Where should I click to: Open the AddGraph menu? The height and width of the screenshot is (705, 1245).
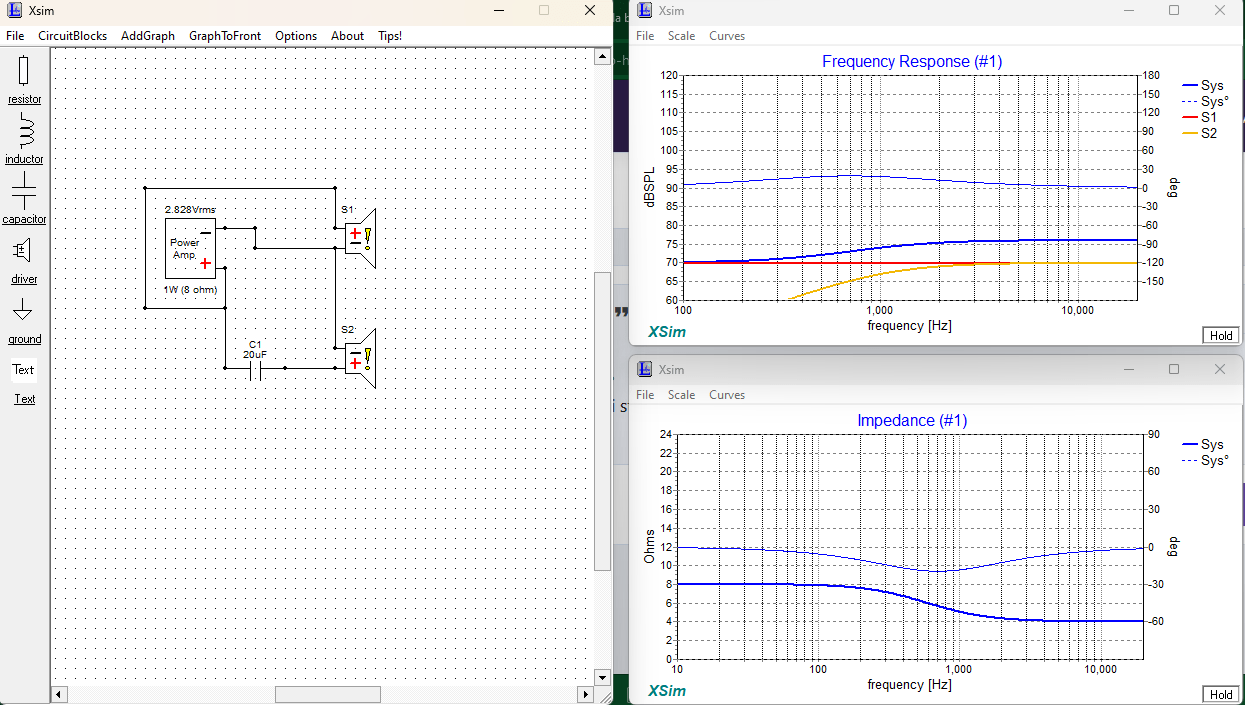[x=148, y=35]
